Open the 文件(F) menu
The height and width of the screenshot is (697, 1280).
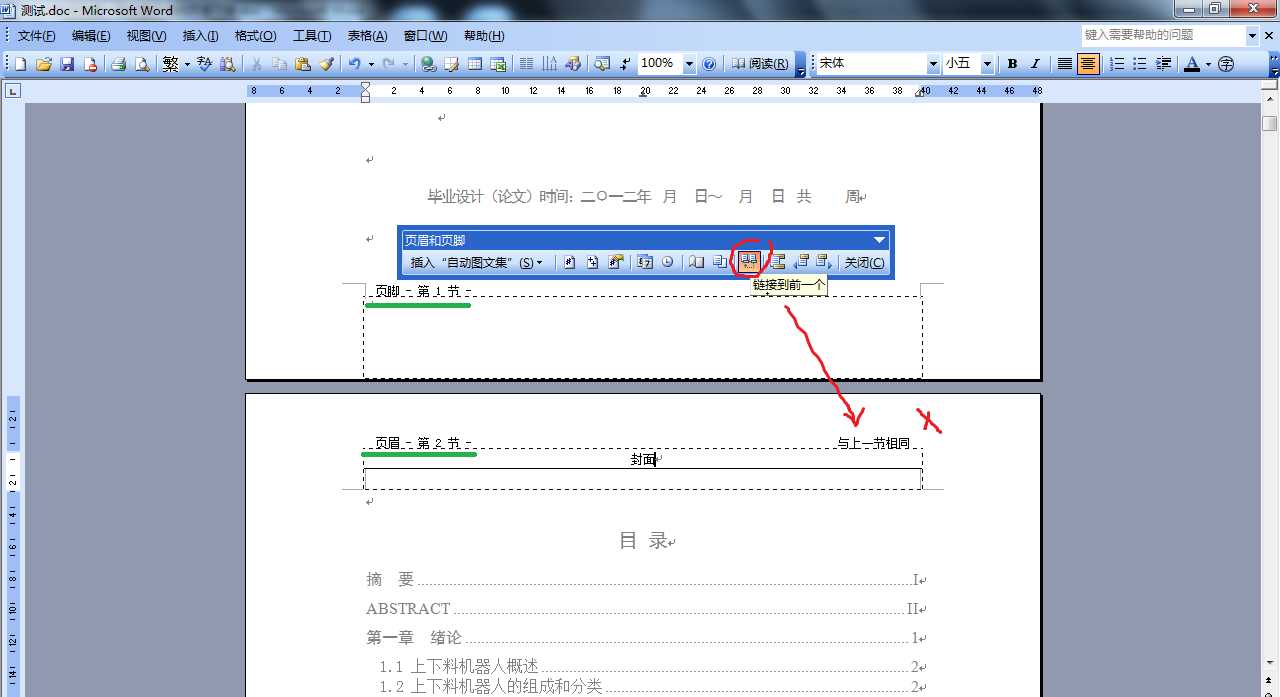[37, 36]
